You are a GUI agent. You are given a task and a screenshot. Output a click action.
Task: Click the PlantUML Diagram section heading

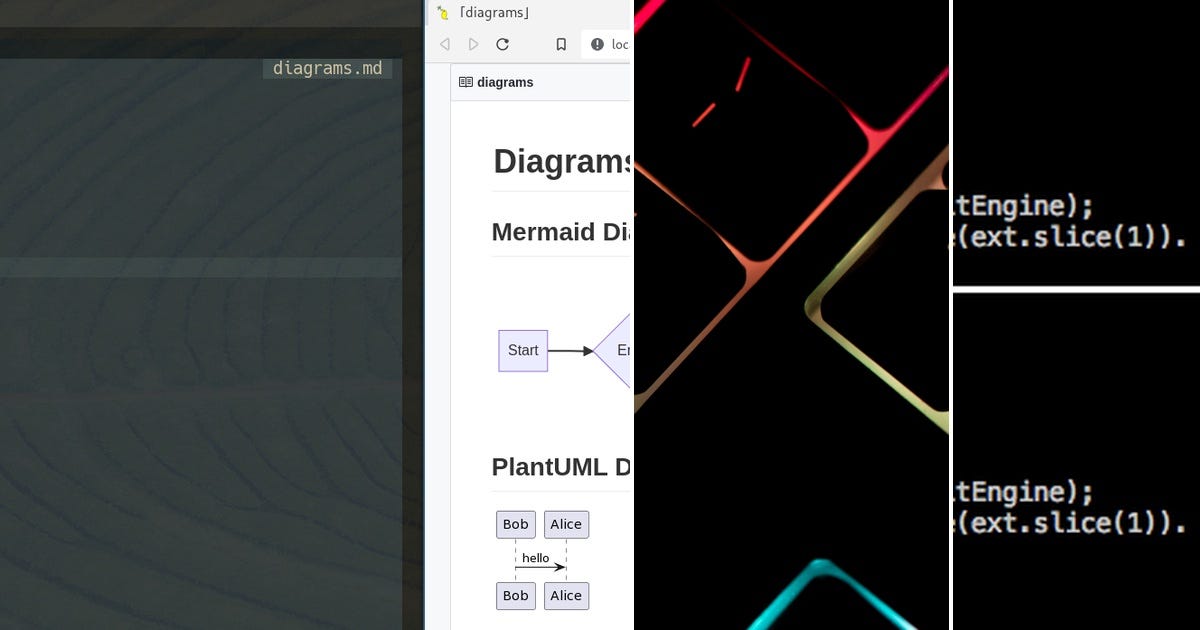560,467
